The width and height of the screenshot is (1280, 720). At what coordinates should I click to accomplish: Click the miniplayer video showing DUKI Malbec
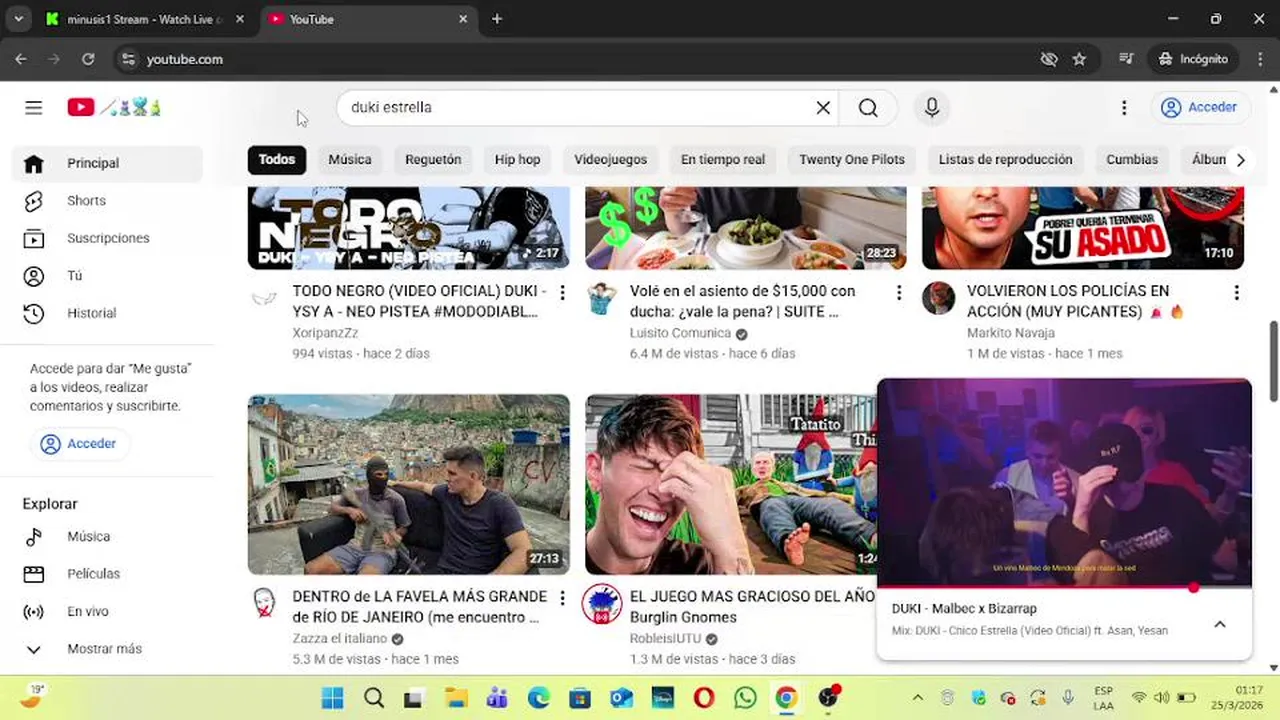click(1064, 482)
